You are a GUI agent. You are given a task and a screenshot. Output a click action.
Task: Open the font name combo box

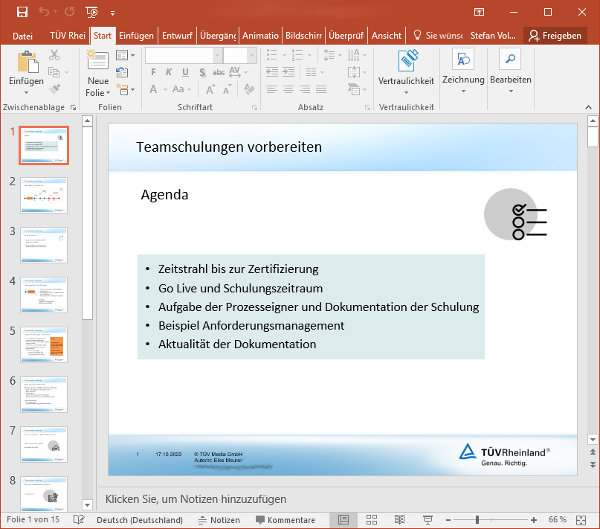coord(183,56)
